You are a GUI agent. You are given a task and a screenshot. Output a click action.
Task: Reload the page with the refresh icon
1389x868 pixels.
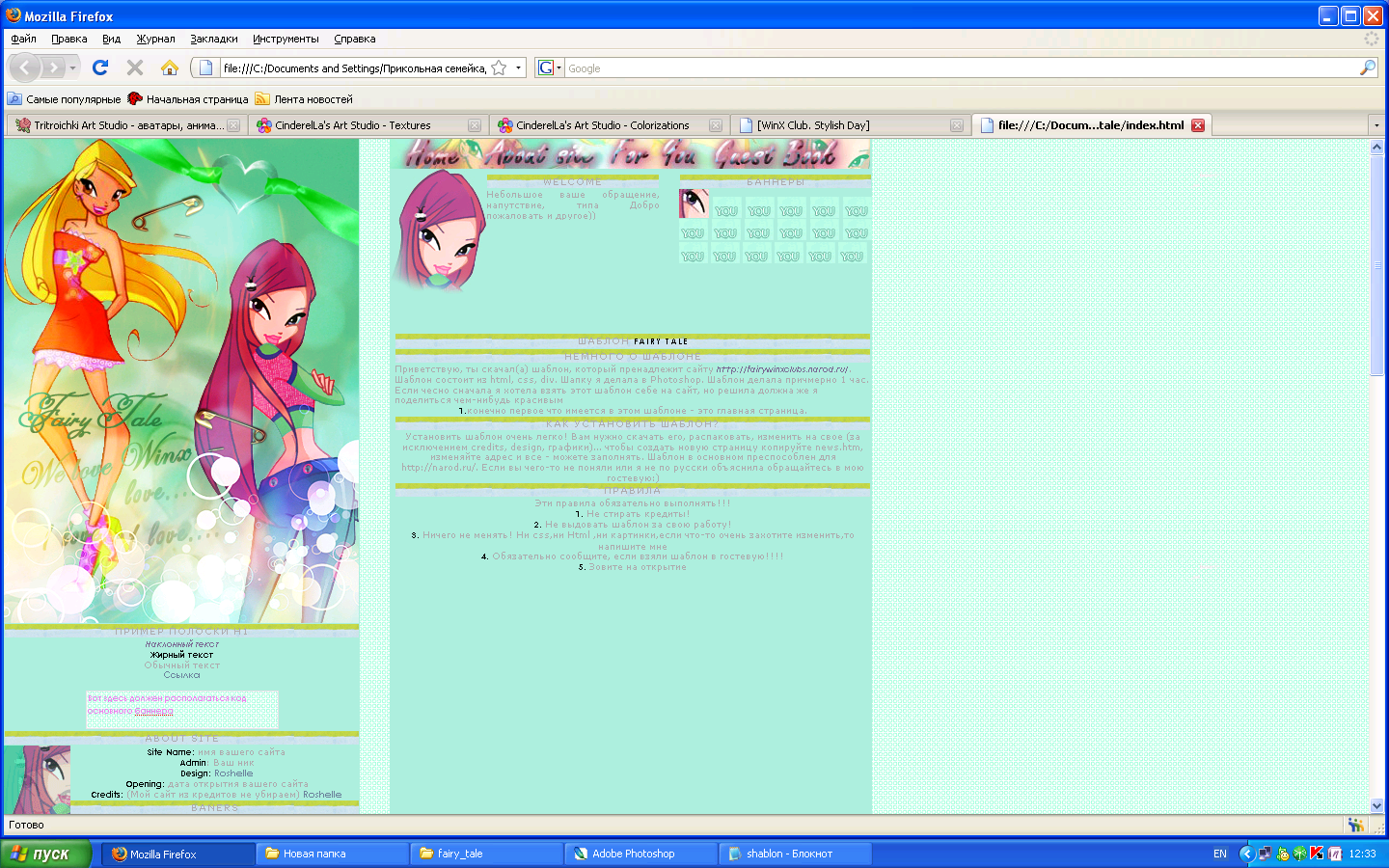100,68
